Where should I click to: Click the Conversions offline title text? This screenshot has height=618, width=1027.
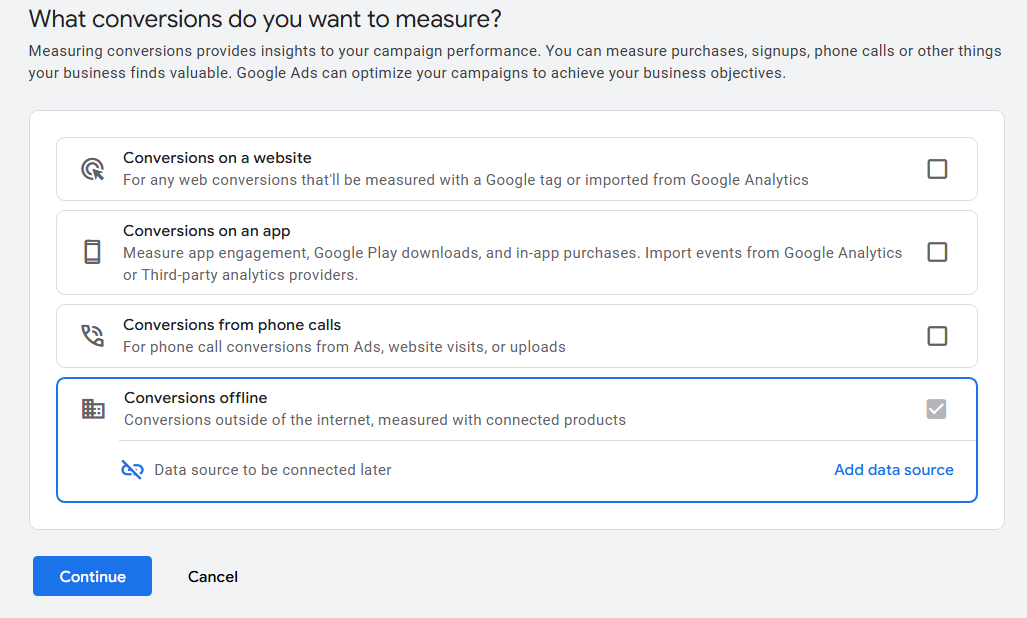pyautogui.click(x=194, y=397)
